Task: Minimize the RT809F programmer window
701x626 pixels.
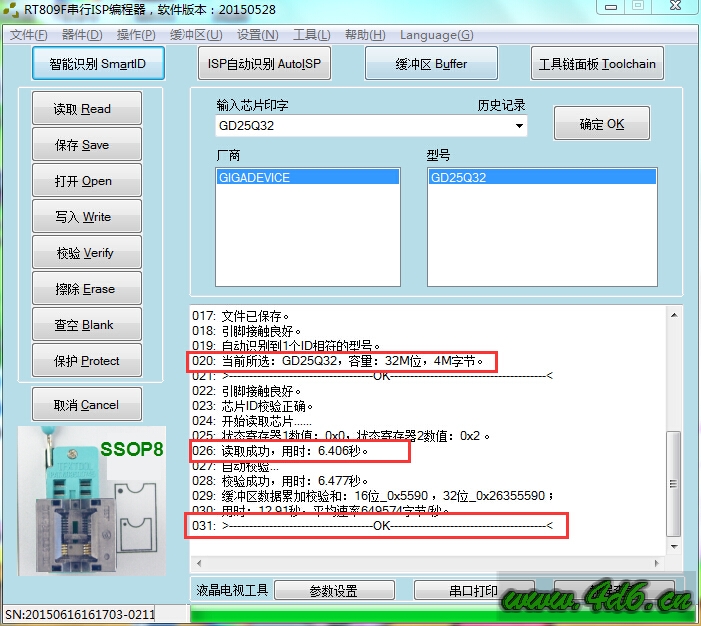Action: (611, 7)
